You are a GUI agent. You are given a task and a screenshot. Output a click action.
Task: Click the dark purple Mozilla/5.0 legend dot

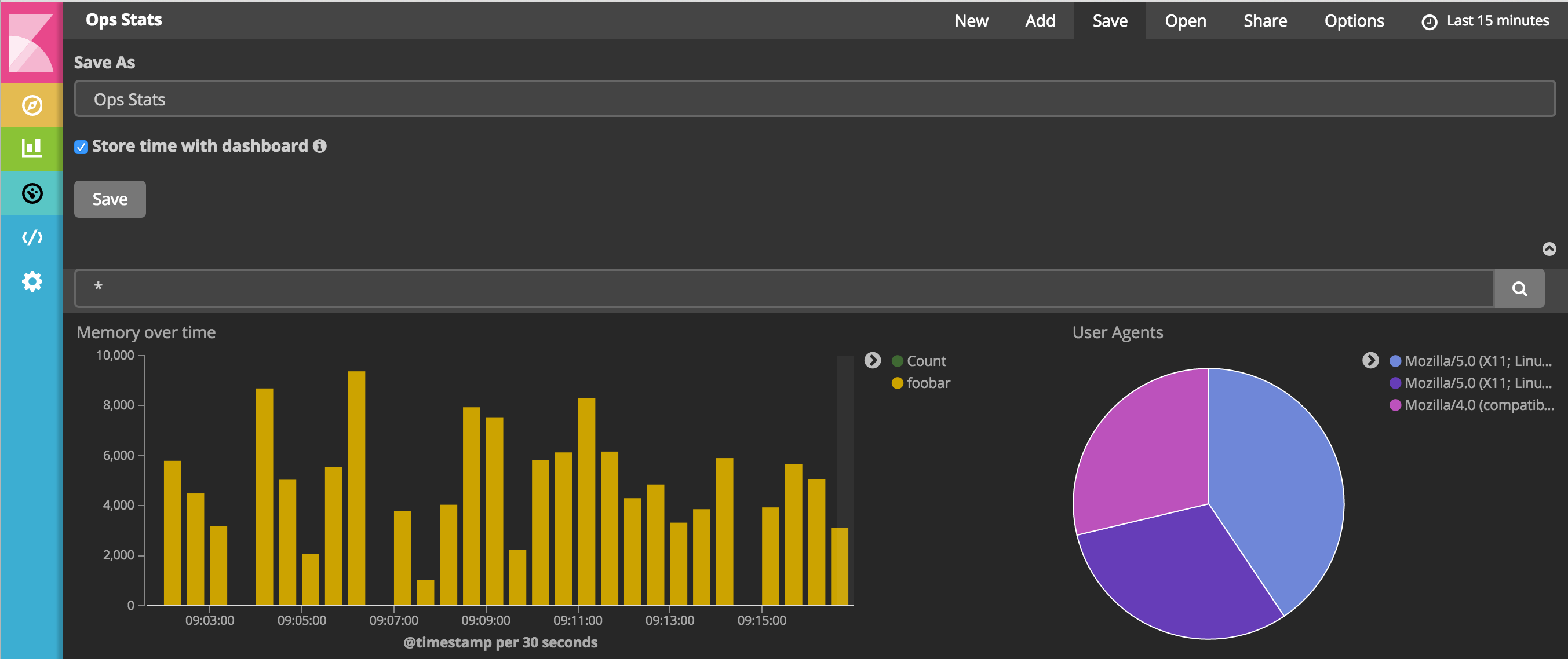pos(1395,383)
